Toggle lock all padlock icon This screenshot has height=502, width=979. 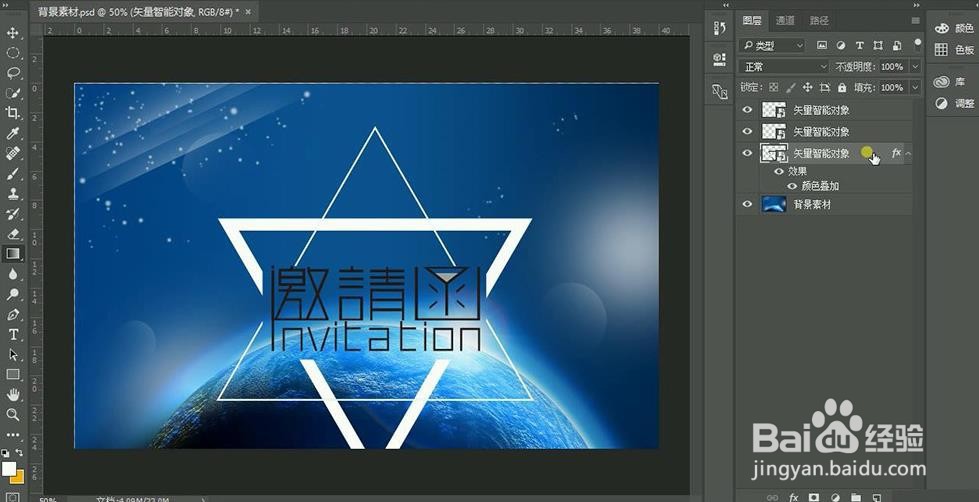pyautogui.click(x=842, y=87)
